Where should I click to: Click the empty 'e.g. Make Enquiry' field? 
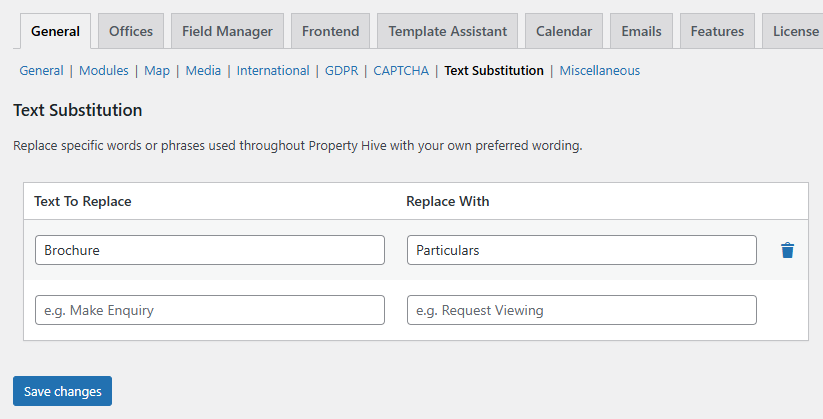(210, 310)
